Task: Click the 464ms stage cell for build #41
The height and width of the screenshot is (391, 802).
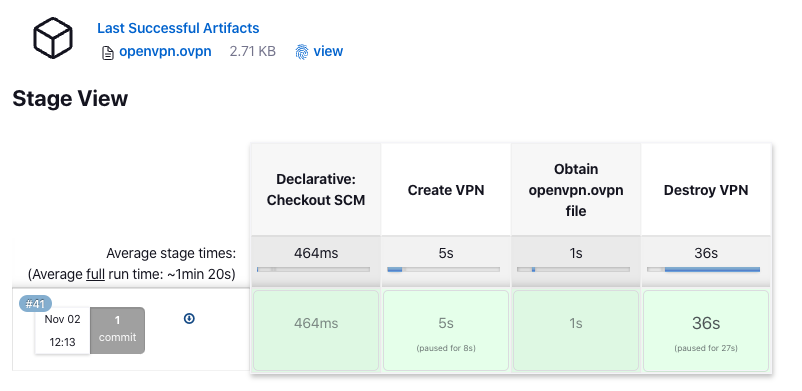Action: 316,331
